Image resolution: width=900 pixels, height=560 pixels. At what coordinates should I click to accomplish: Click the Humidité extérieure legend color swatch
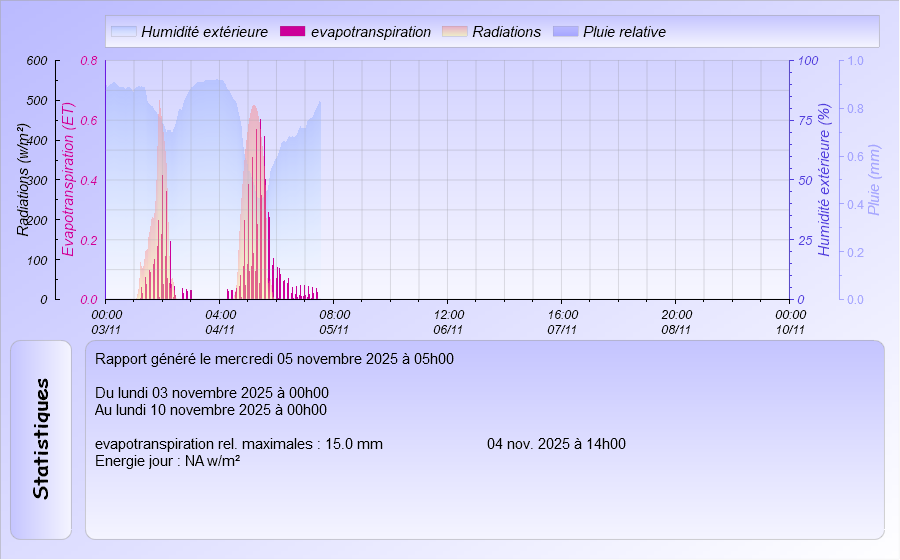[x=123, y=32]
